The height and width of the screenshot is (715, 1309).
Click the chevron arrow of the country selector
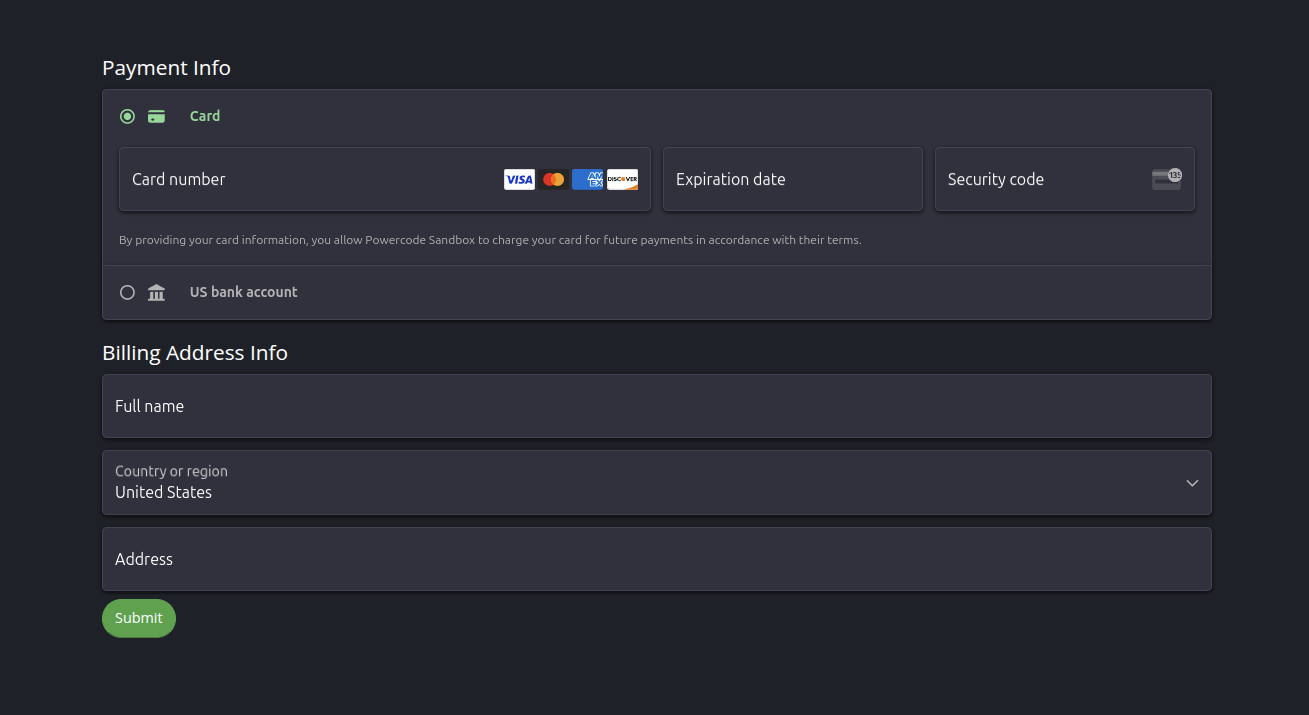[1192, 483]
